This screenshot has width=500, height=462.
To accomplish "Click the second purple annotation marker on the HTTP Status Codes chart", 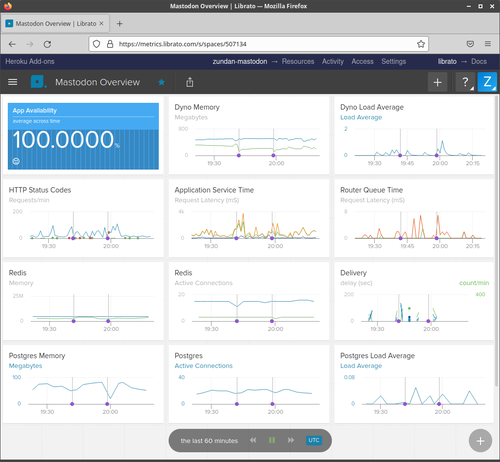I will (107, 238).
